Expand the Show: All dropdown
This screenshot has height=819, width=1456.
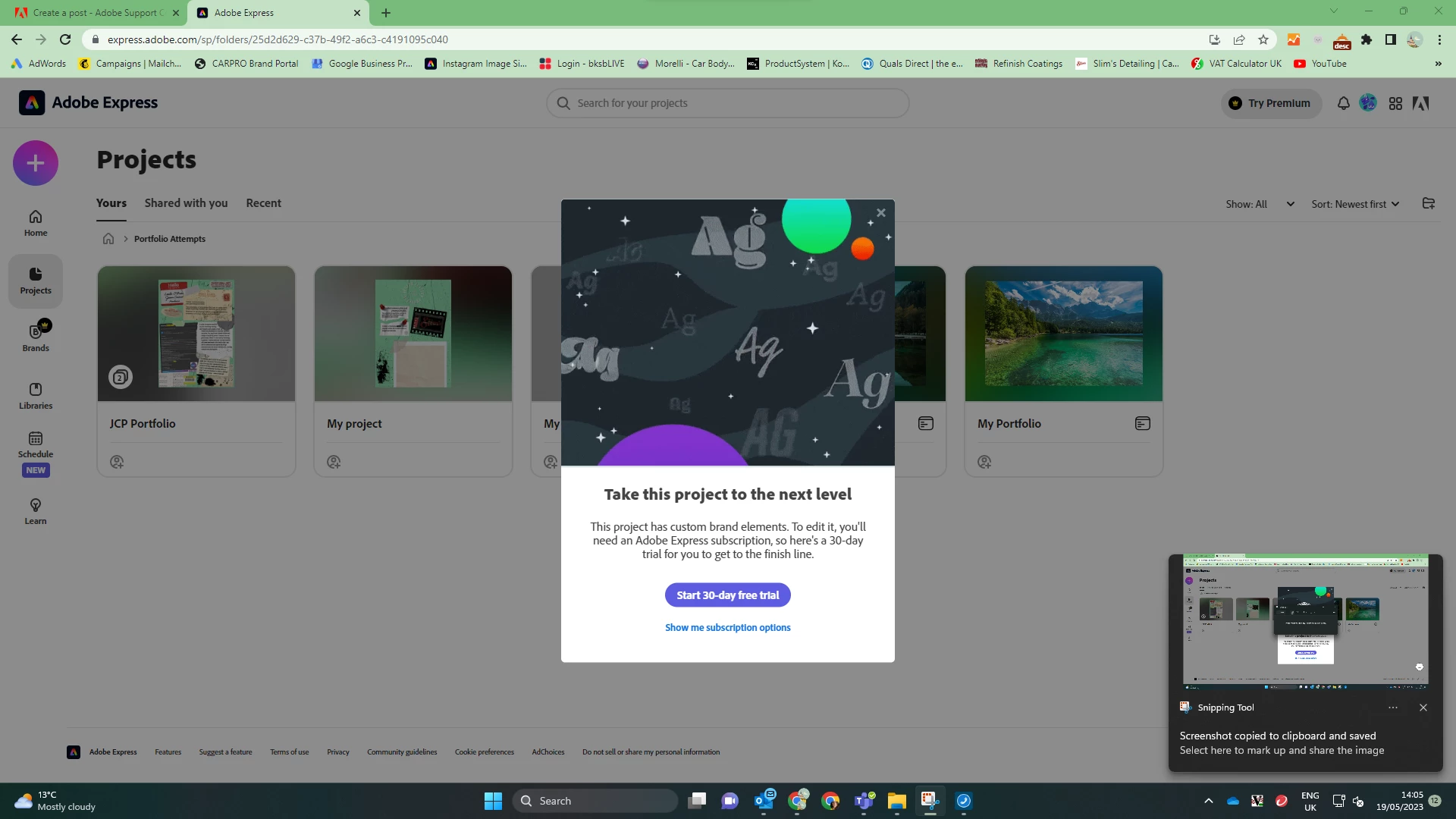1260,204
